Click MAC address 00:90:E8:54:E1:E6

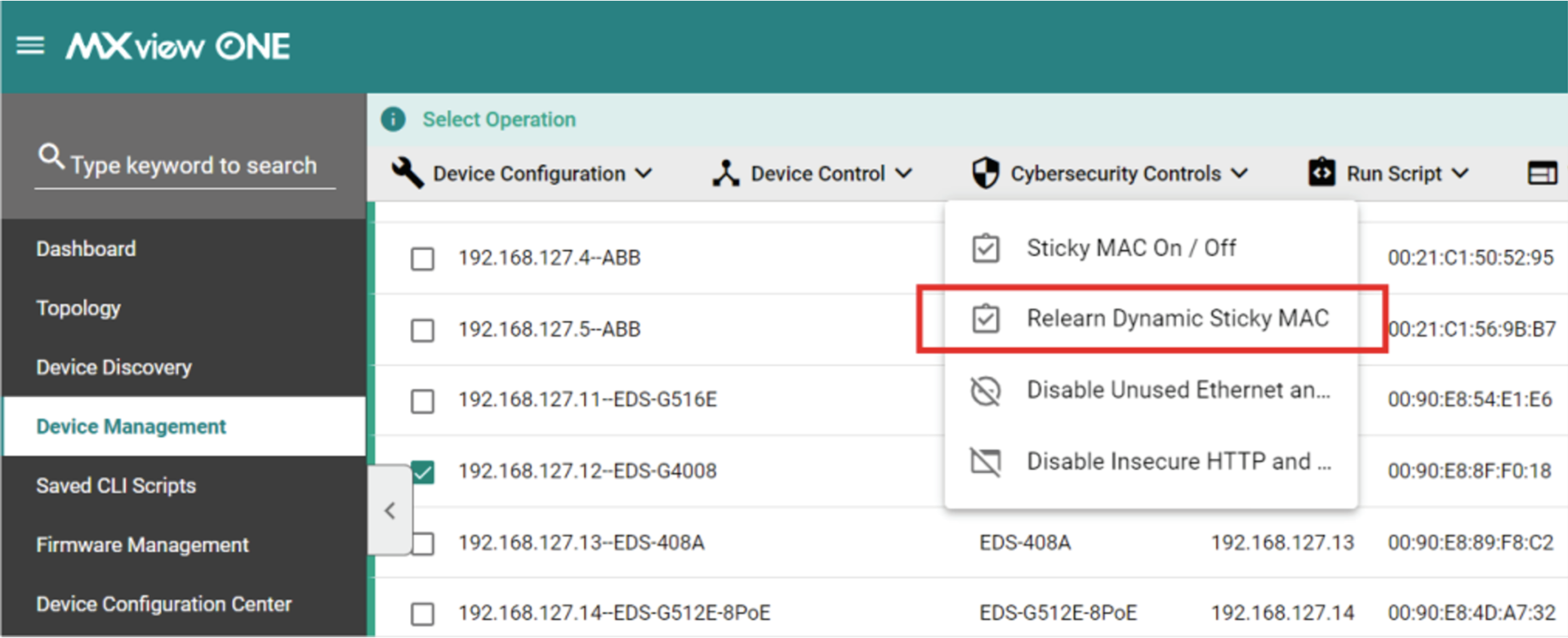point(1470,399)
